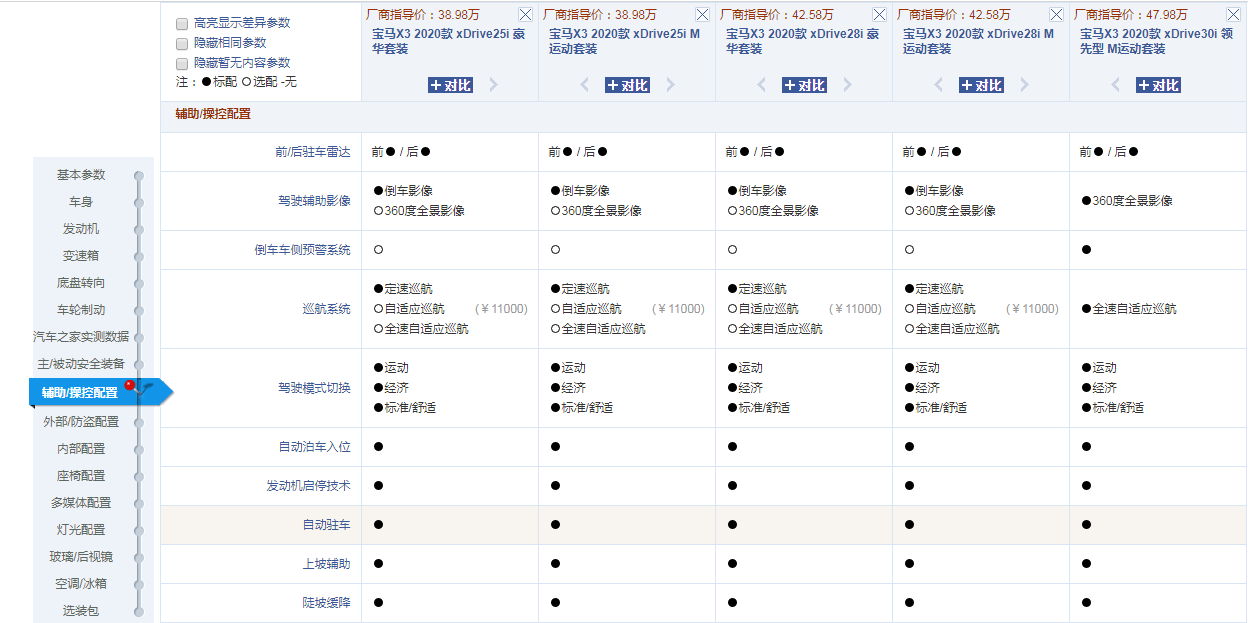Move xDrive28i M运动套装 column left with arrow
The width and height of the screenshot is (1248, 623).
(939, 85)
